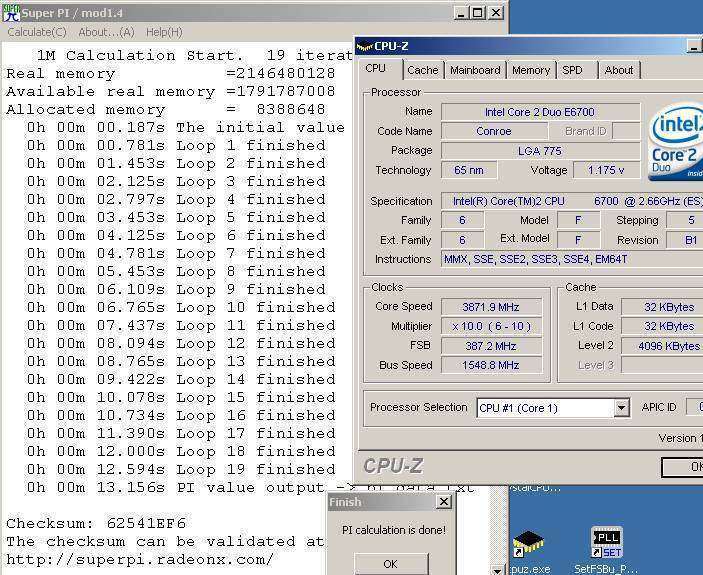Expand the Processor Selection dropdown arrow
This screenshot has width=703, height=575.
[x=621, y=408]
